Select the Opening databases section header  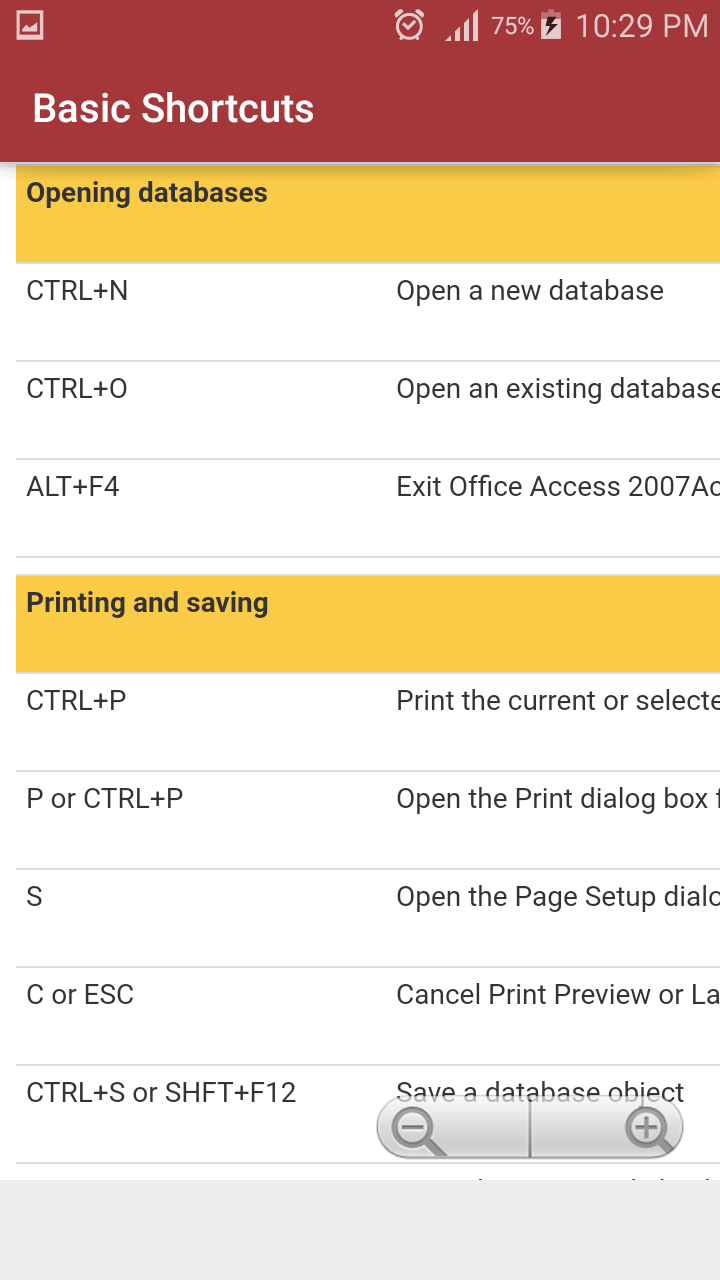click(x=368, y=213)
